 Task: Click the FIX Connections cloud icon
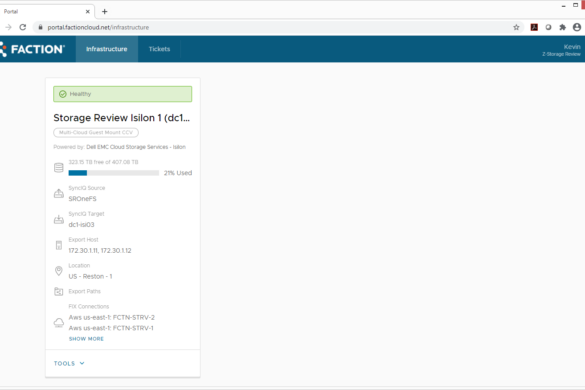point(59,322)
